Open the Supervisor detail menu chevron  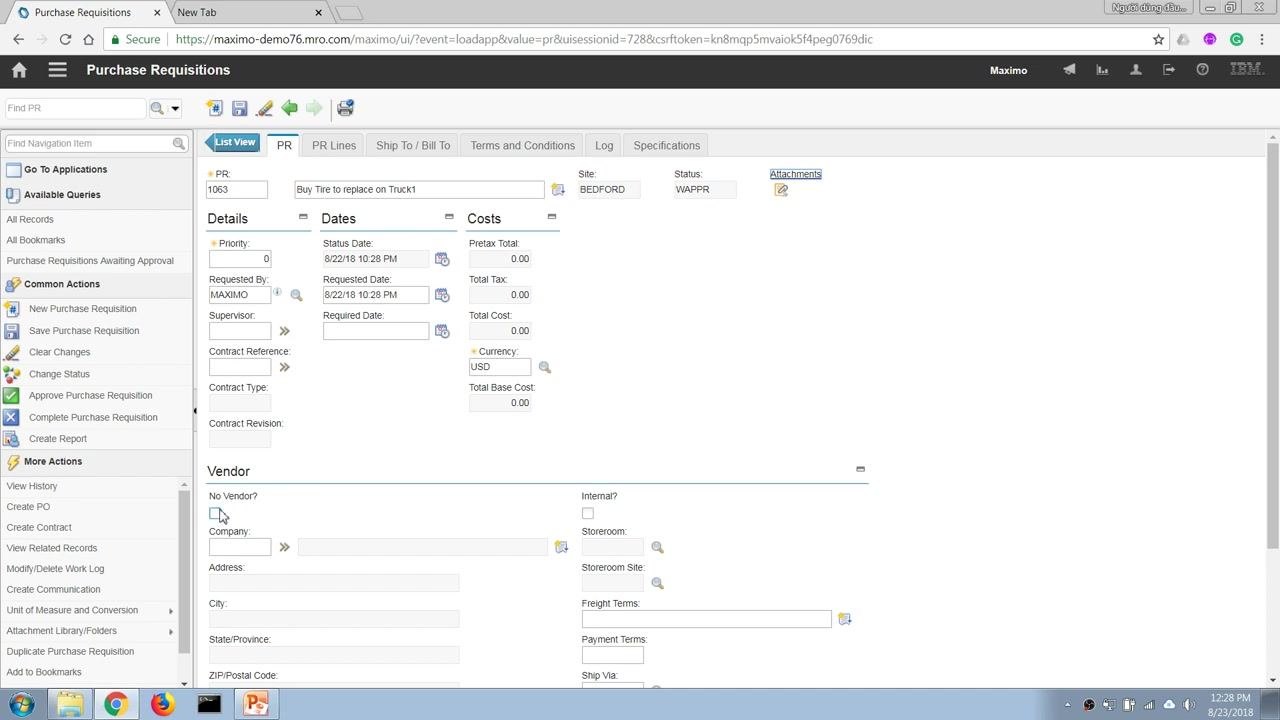284,331
